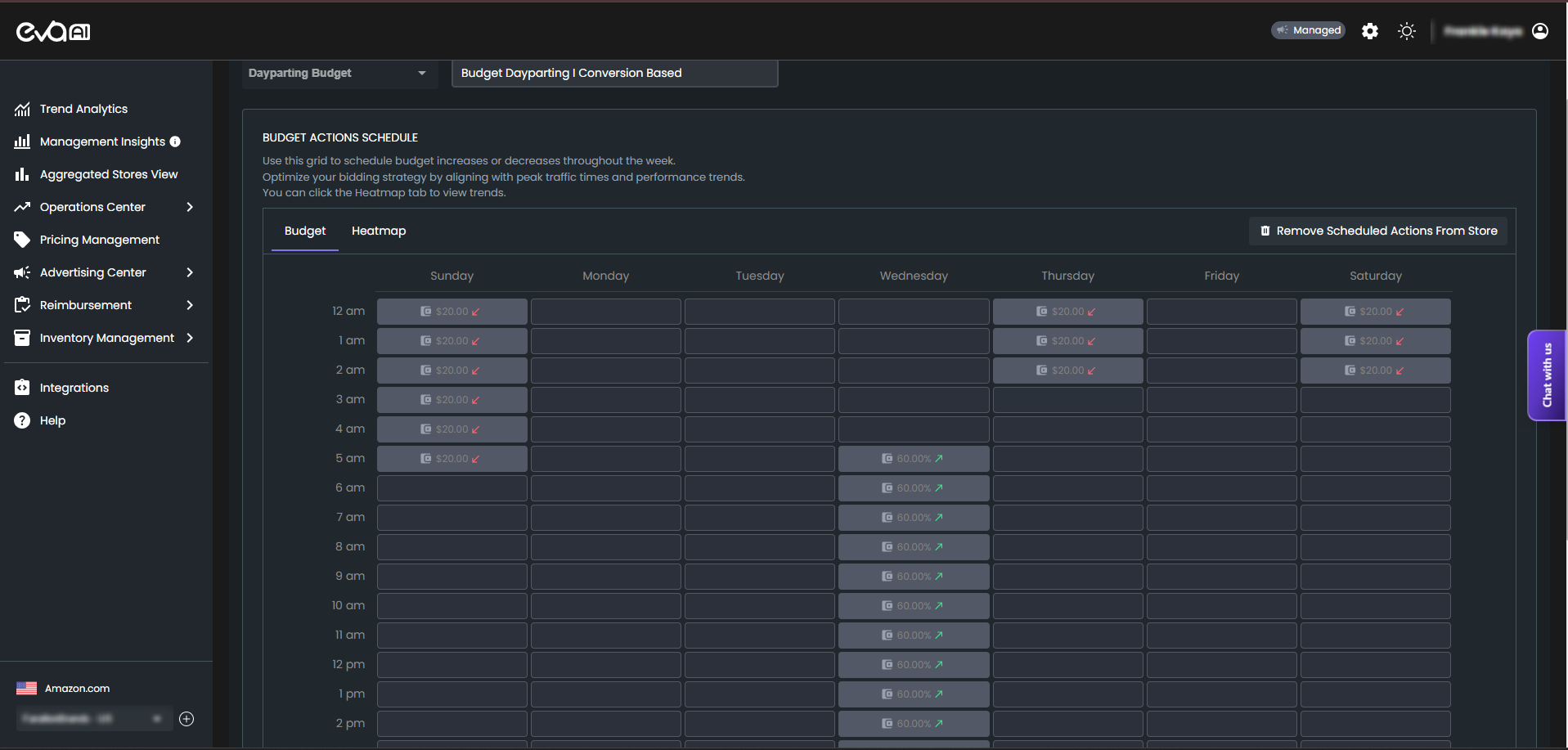1568x750 pixels.
Task: Open the user account profile icon
Action: click(1539, 31)
